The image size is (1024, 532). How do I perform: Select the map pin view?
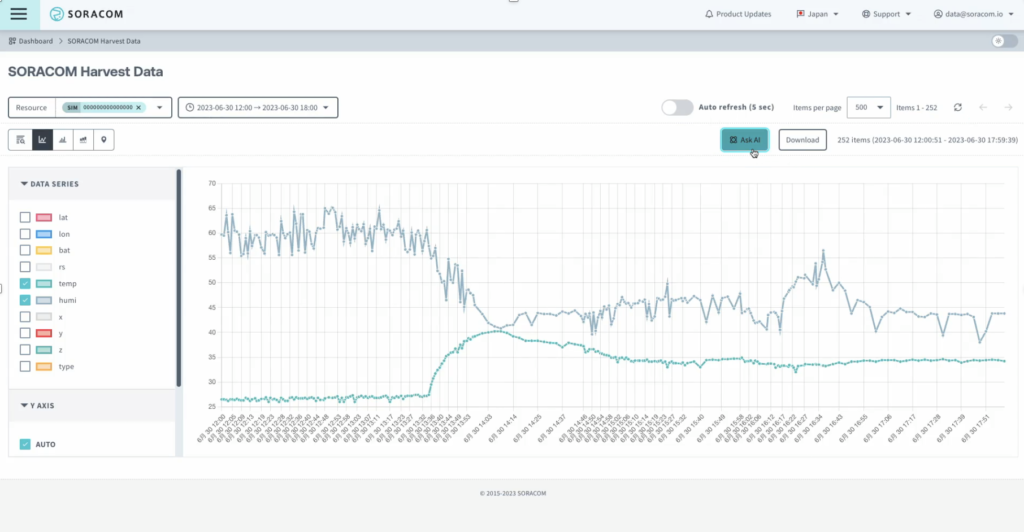104,140
